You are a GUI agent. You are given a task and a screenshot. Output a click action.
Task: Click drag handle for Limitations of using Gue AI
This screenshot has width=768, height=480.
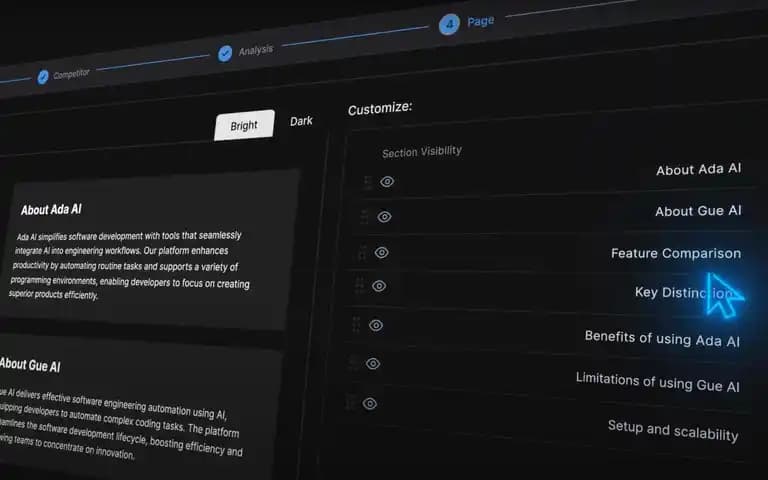353,363
